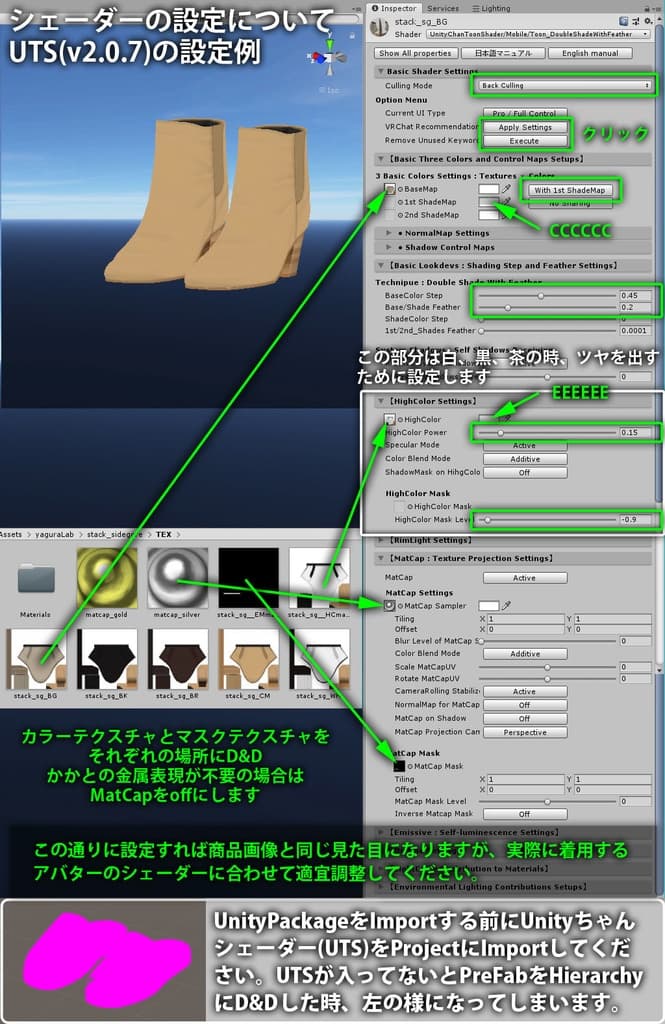Expand the NormalMap Settings section

pos(389,232)
